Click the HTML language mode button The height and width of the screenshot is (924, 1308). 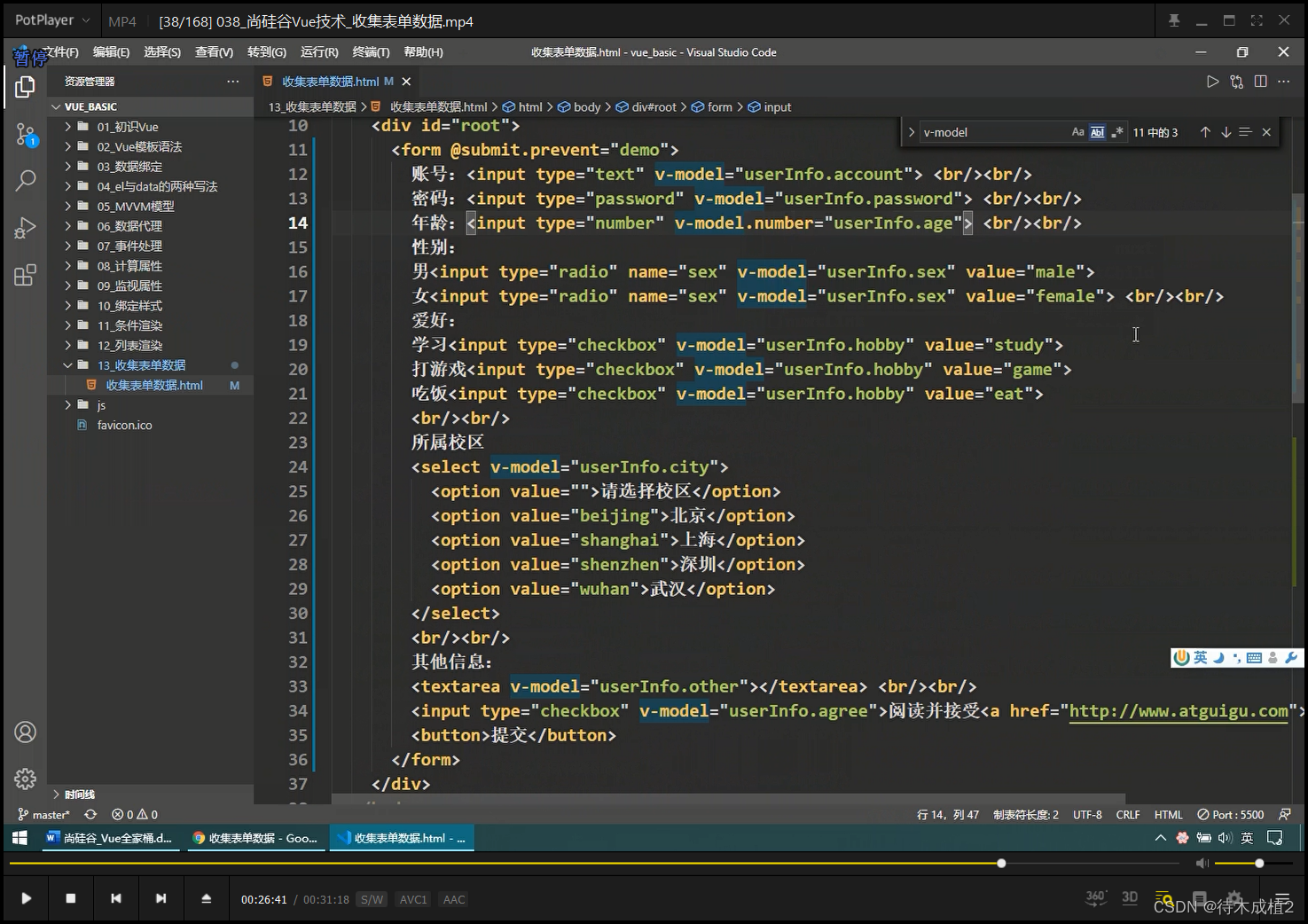(1168, 814)
